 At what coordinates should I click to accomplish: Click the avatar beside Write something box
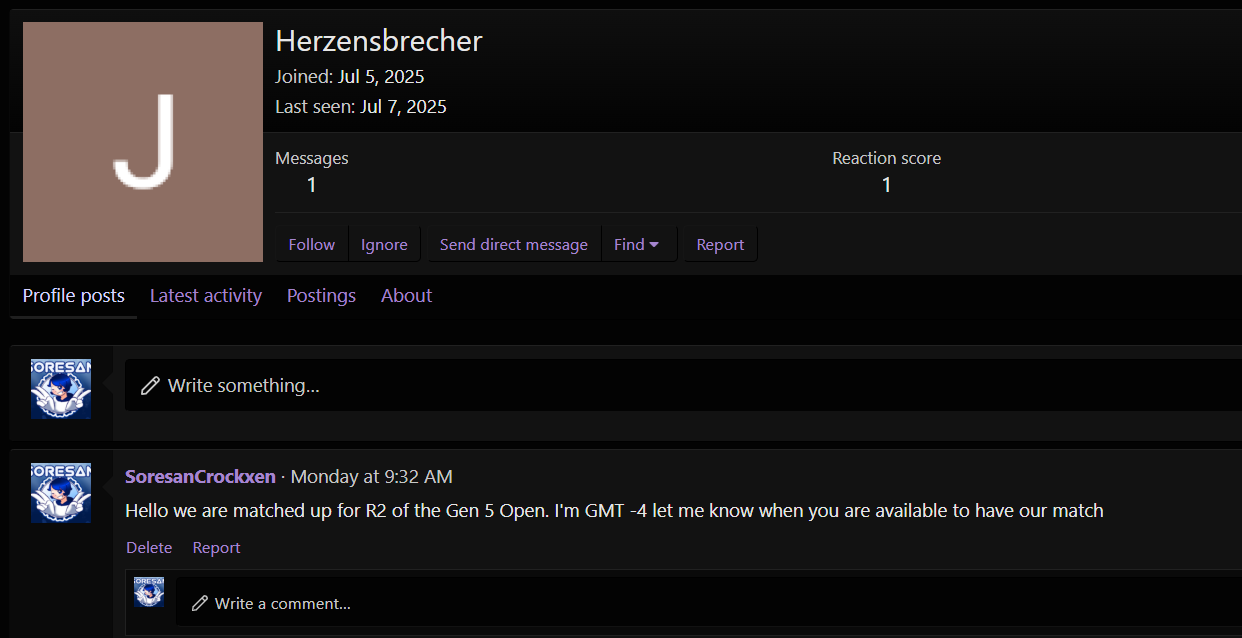click(61, 389)
